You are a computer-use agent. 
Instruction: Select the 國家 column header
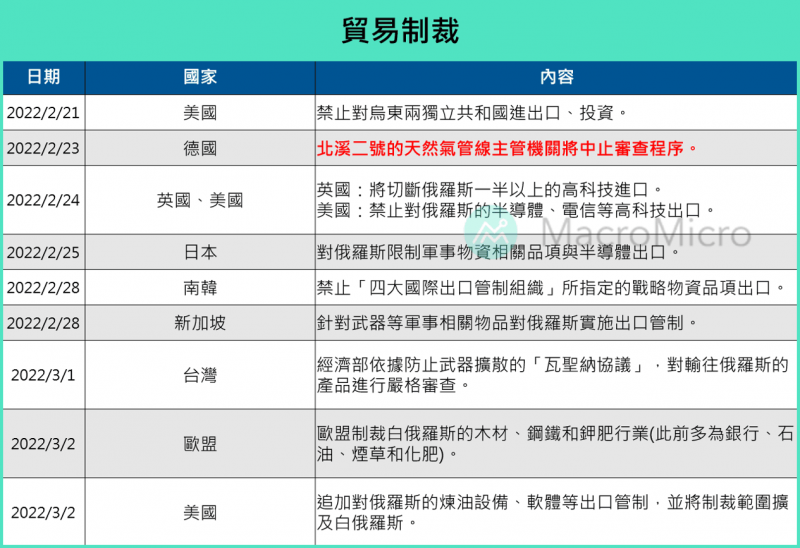(200, 77)
